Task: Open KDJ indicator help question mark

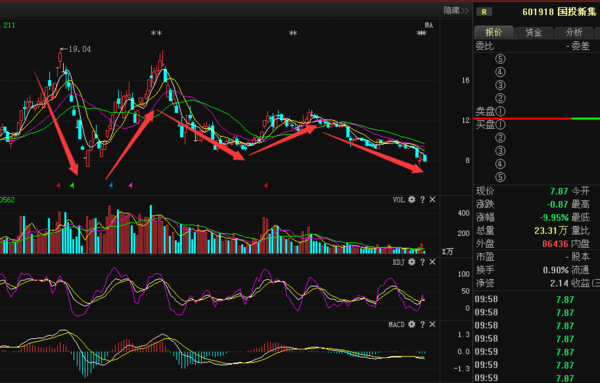Action: click(x=422, y=262)
